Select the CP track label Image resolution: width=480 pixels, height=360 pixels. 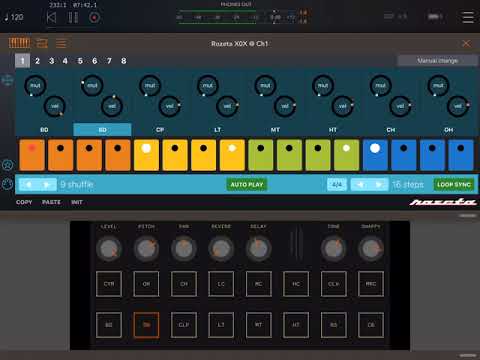160,130
